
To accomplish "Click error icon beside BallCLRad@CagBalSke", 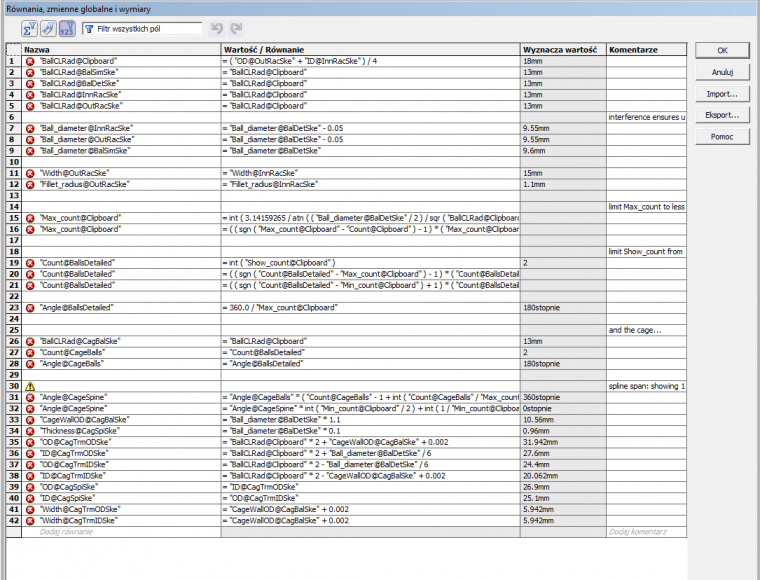I will point(30,342).
